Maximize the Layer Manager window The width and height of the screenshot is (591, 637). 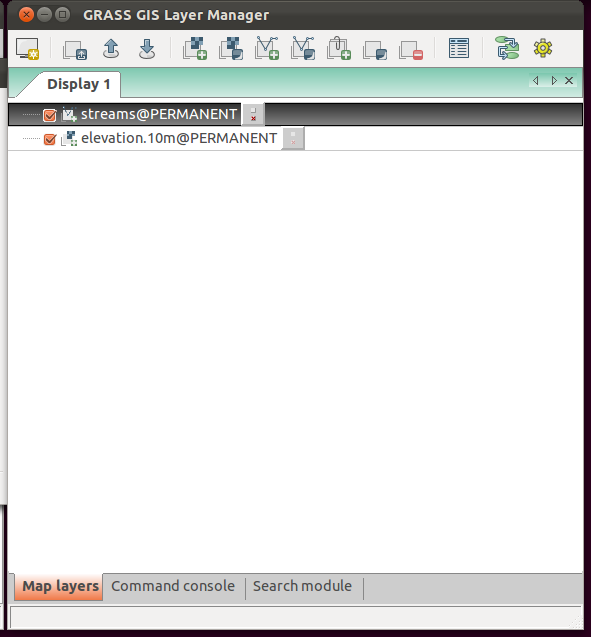click(x=62, y=15)
